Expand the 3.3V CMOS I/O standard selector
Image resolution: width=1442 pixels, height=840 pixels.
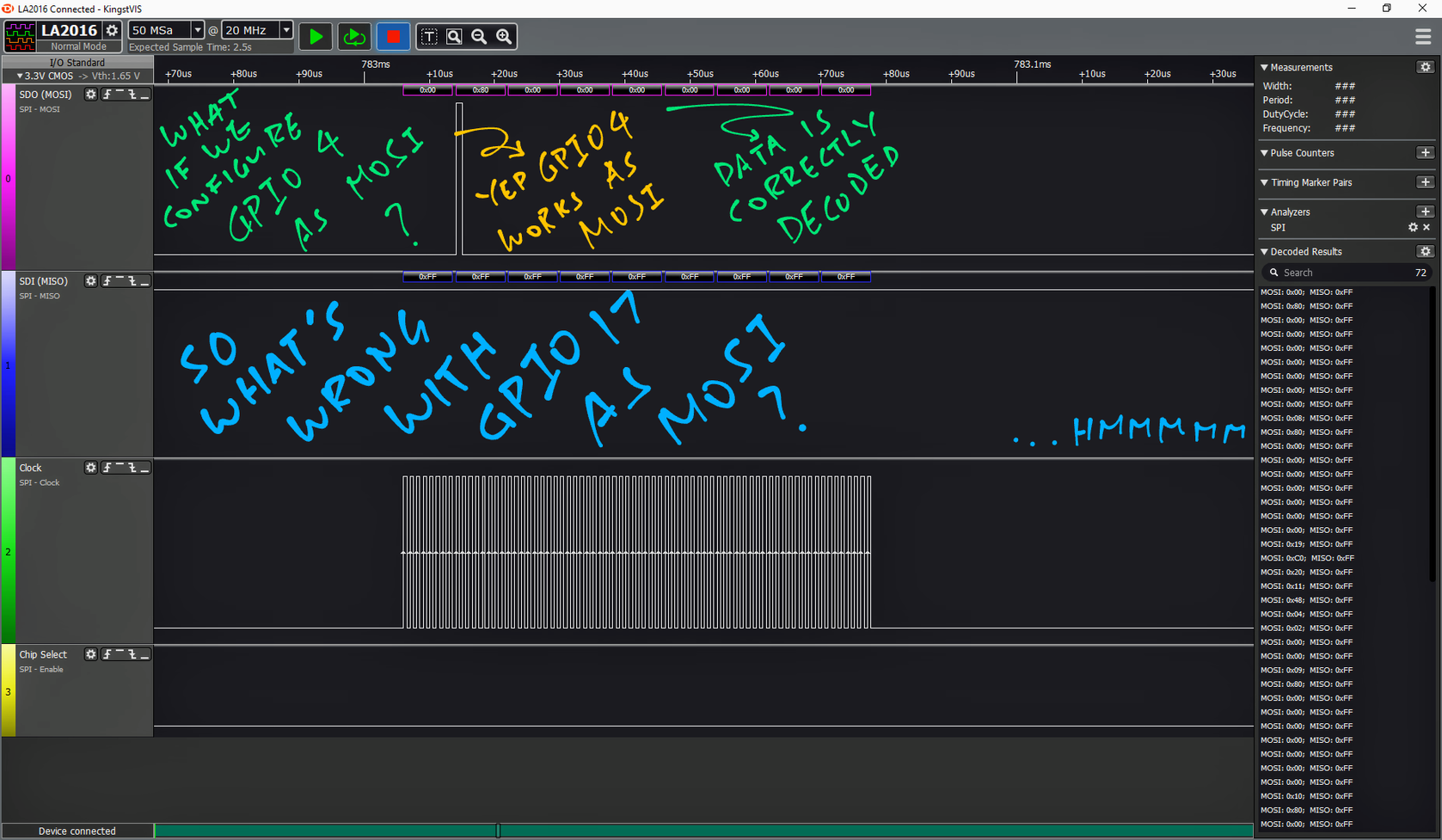point(20,77)
